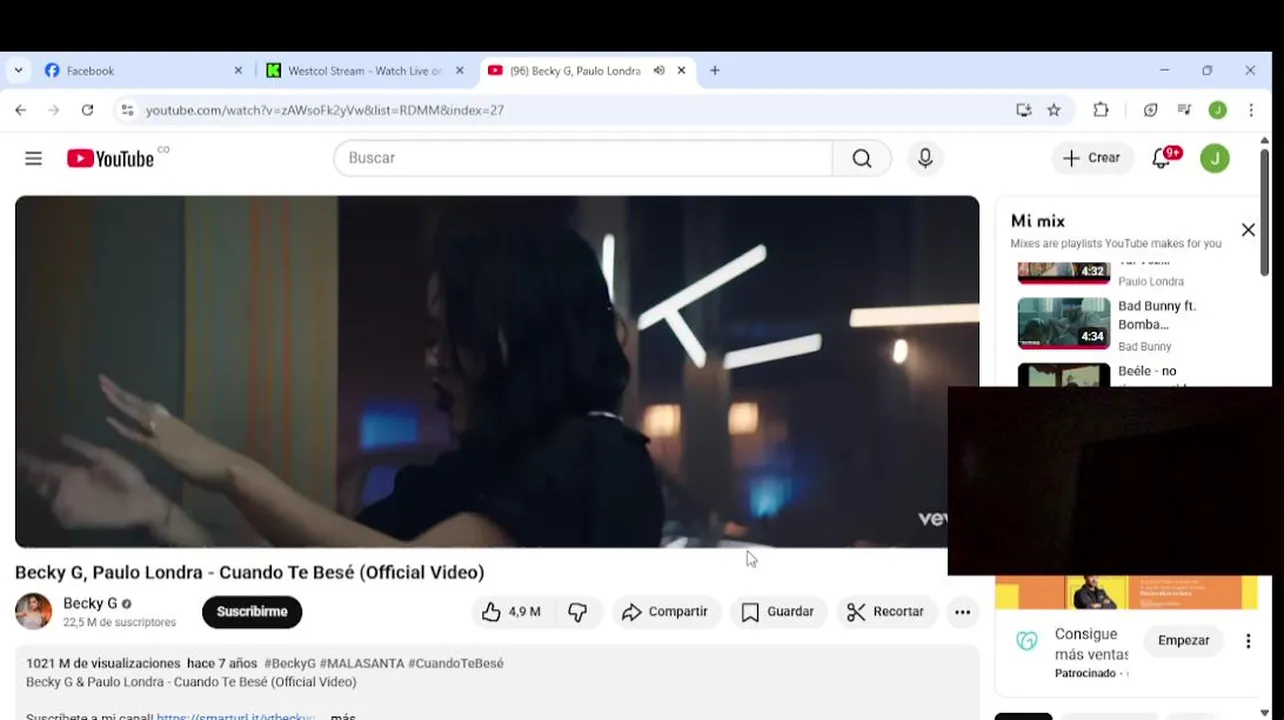The width and height of the screenshot is (1284, 720).
Task: Open more actions ellipsis under video
Action: click(x=963, y=612)
